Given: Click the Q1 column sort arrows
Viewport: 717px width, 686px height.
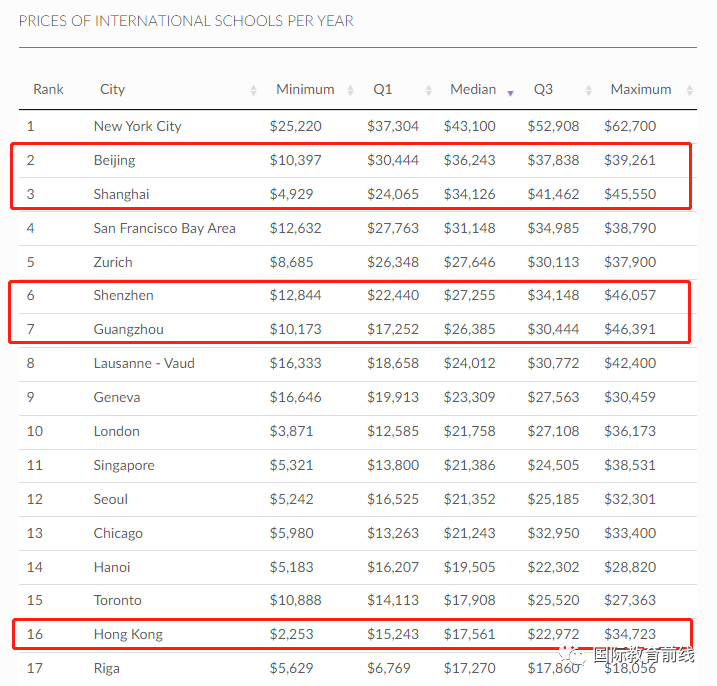Looking at the screenshot, I should (x=428, y=90).
